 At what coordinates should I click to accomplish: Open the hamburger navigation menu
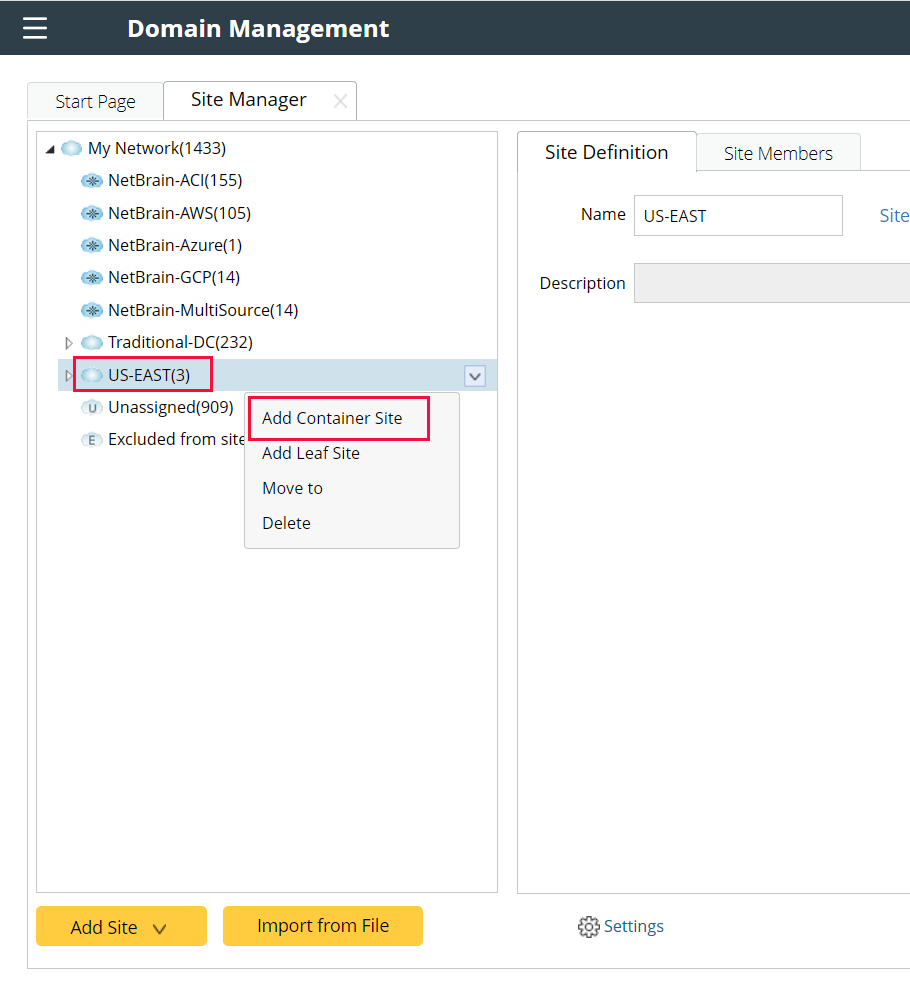[34, 28]
